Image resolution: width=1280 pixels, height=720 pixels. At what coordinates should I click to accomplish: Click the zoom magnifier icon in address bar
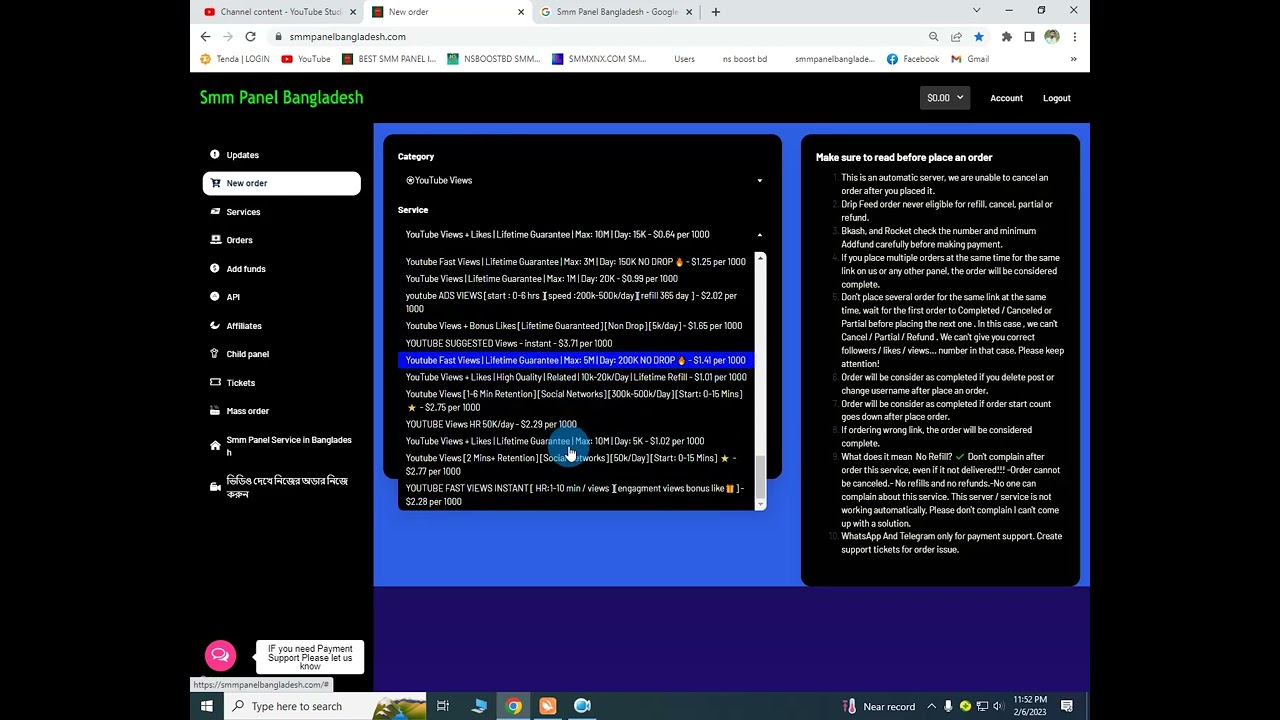click(934, 37)
